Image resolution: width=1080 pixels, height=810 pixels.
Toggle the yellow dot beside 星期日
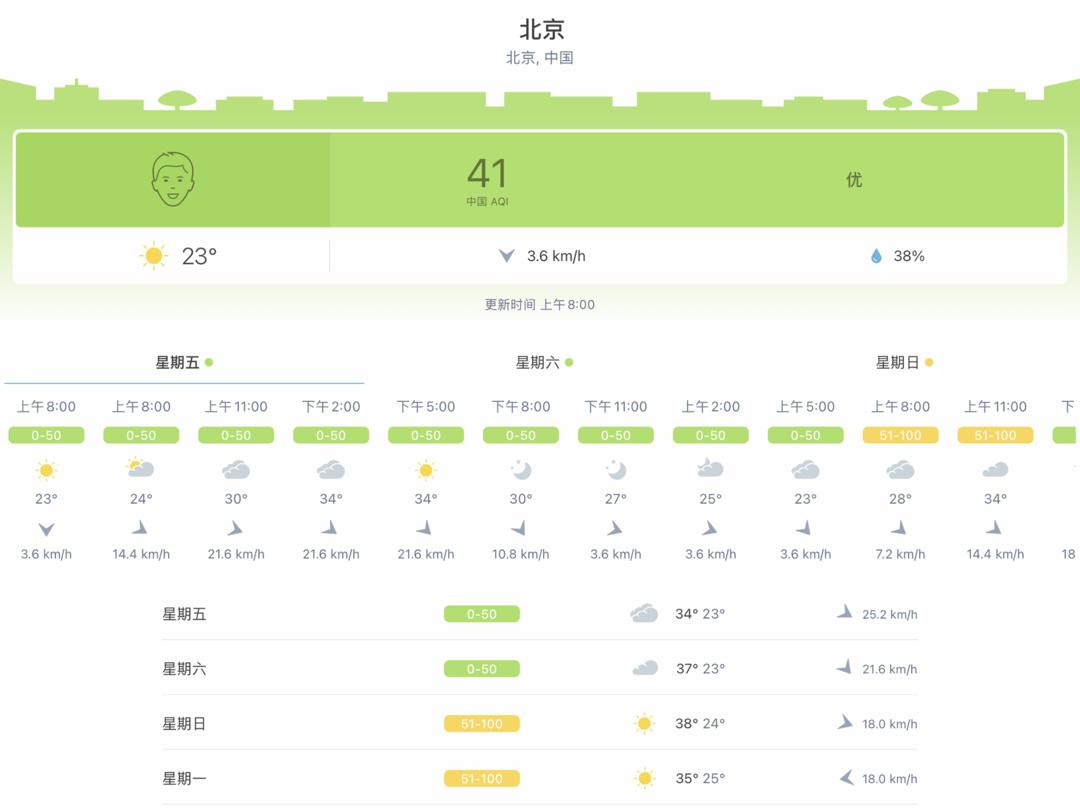(928, 362)
